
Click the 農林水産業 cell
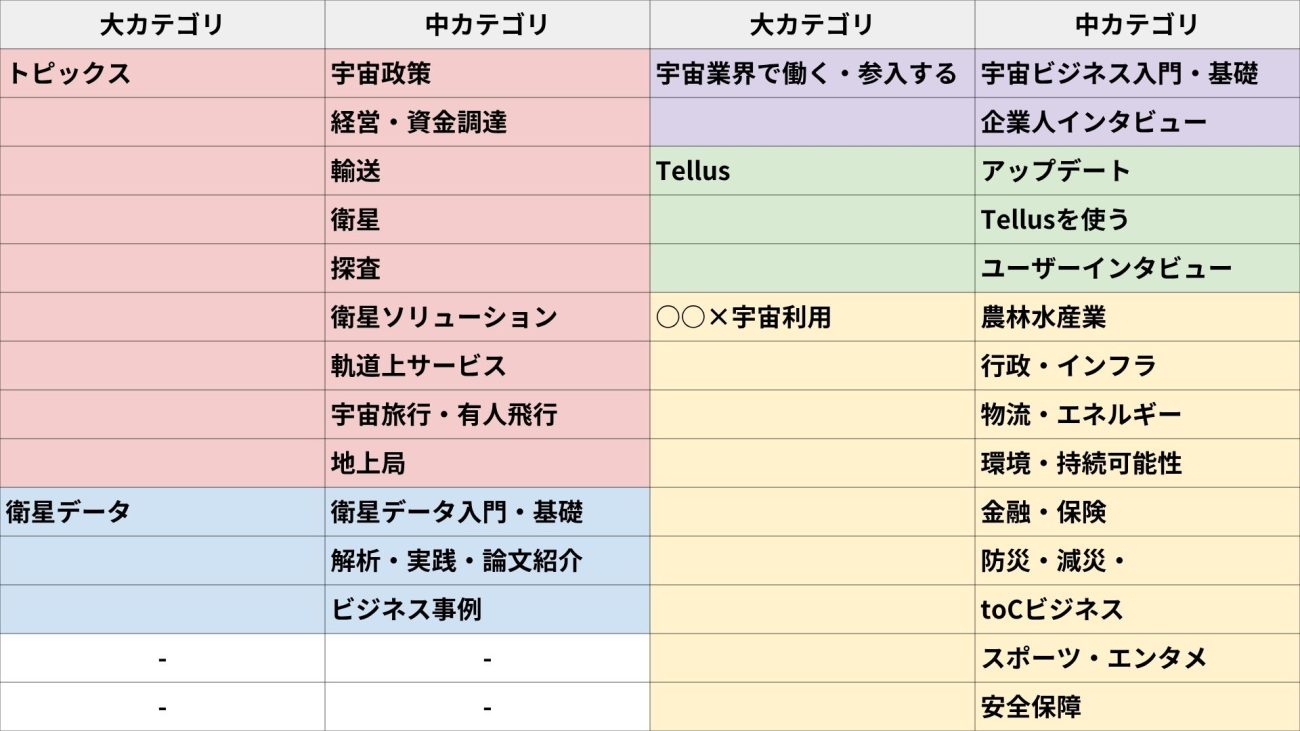click(x=1137, y=317)
